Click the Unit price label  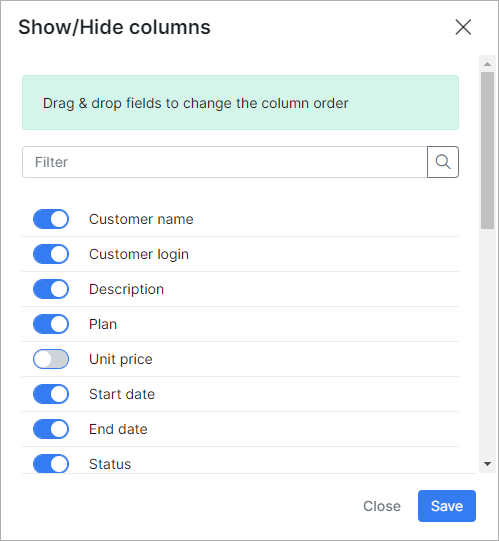(121, 359)
